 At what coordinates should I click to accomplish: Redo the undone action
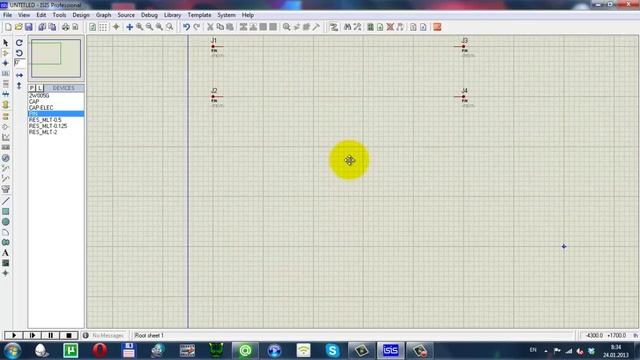click(197, 27)
